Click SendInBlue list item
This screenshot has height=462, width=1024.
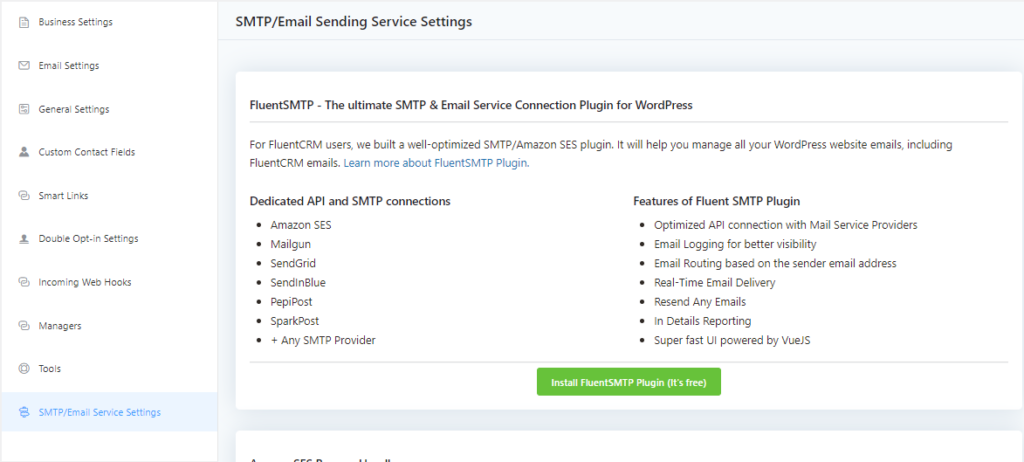pos(298,283)
